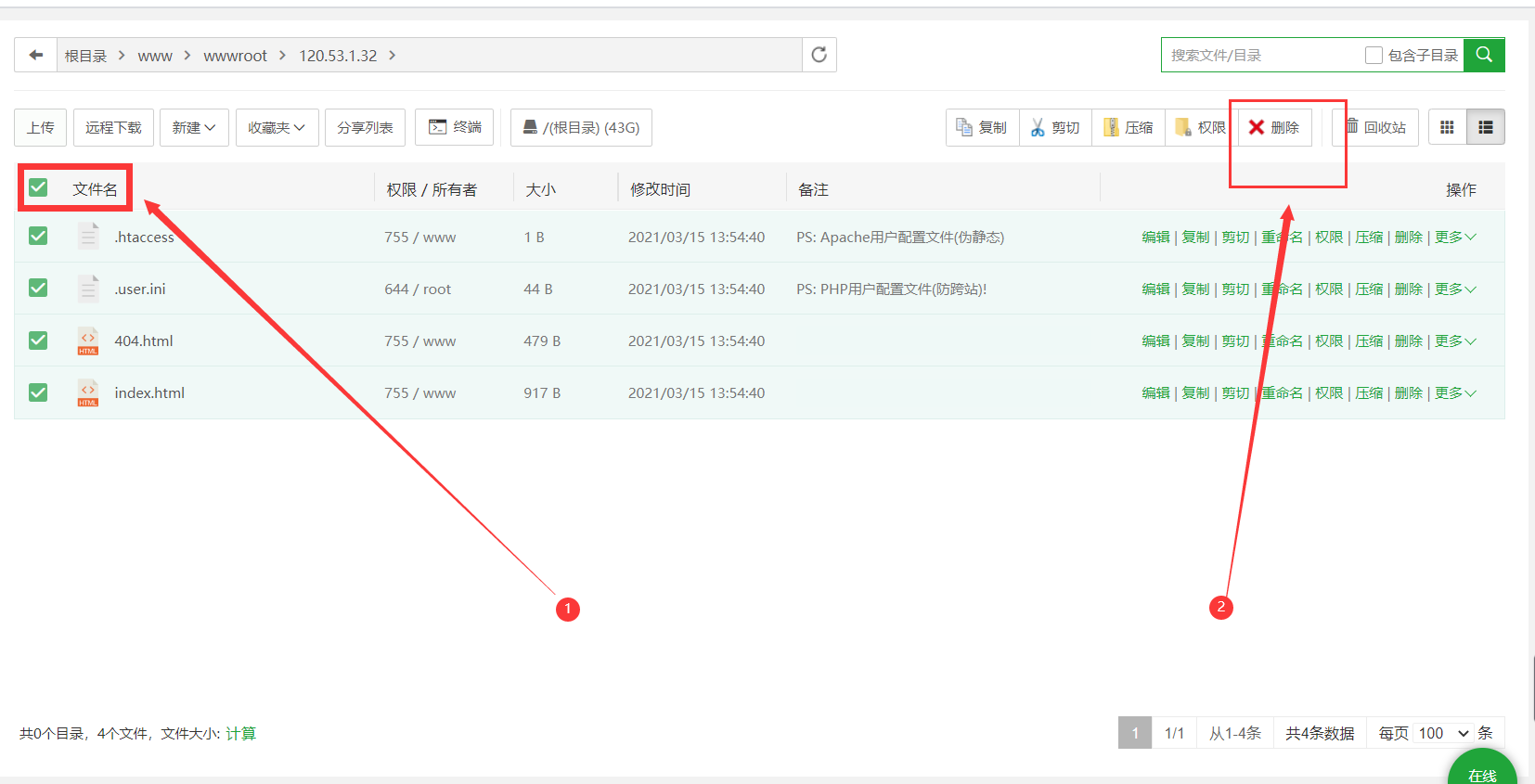Uncheck the .htaccess row checkbox

pyautogui.click(x=38, y=236)
